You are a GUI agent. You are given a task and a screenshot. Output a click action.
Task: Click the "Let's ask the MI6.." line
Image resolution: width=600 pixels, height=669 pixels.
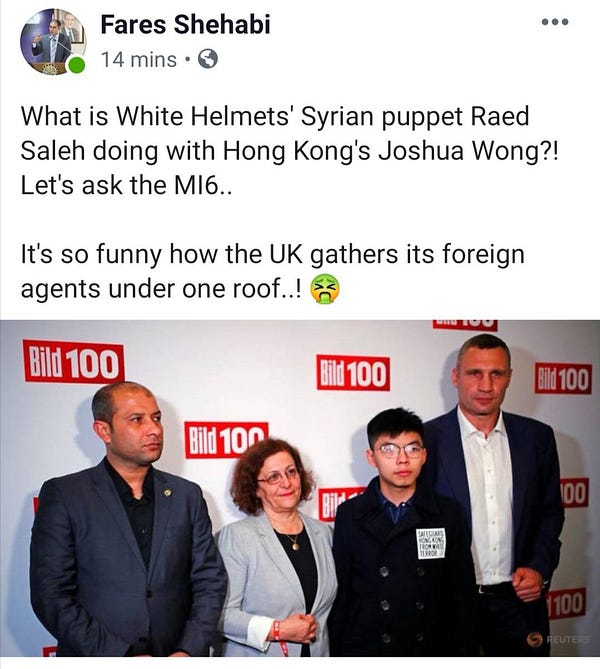(x=127, y=186)
